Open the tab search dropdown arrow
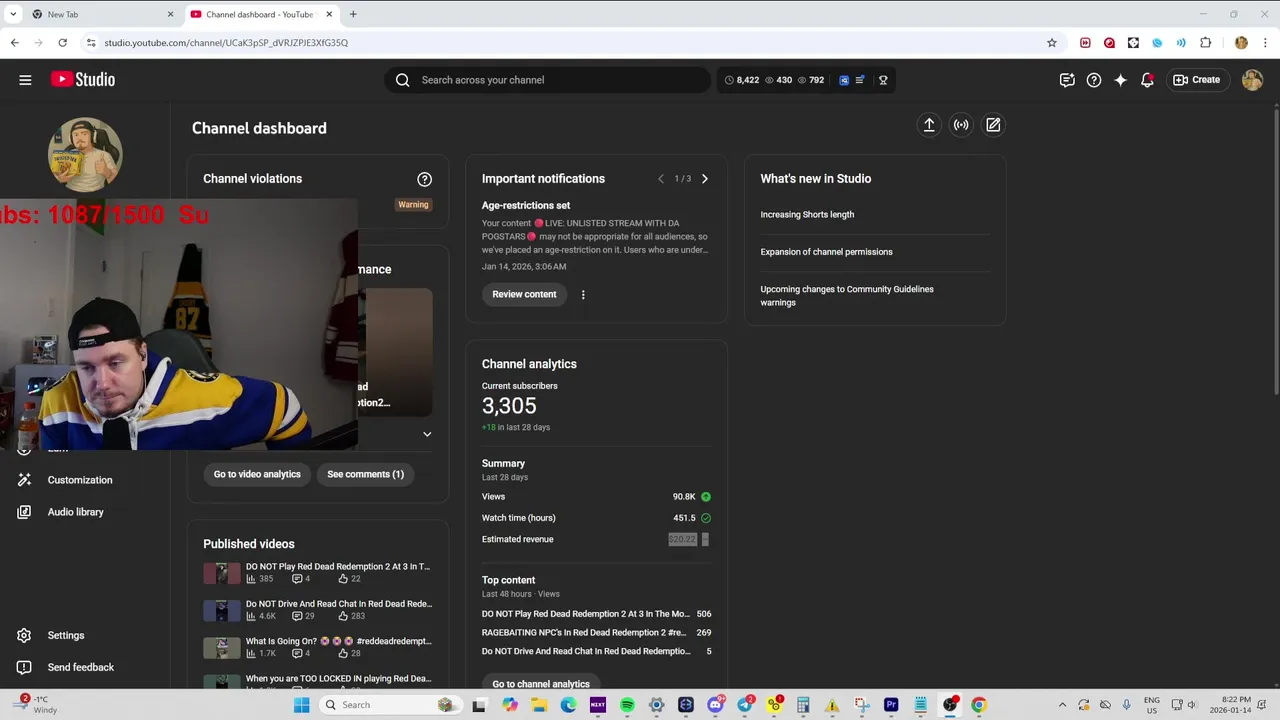 pos(13,14)
